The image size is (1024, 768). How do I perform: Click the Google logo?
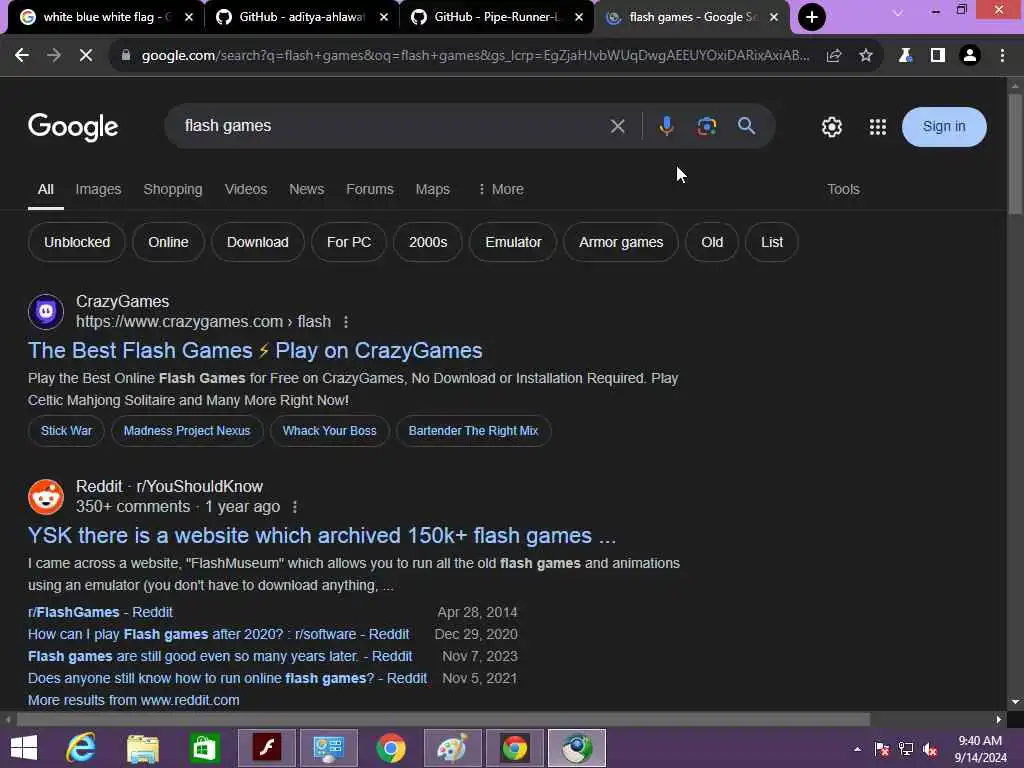point(73,127)
